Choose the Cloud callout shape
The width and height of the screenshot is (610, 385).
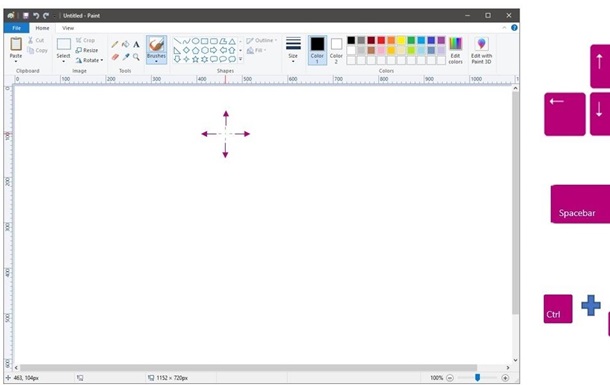232,60
